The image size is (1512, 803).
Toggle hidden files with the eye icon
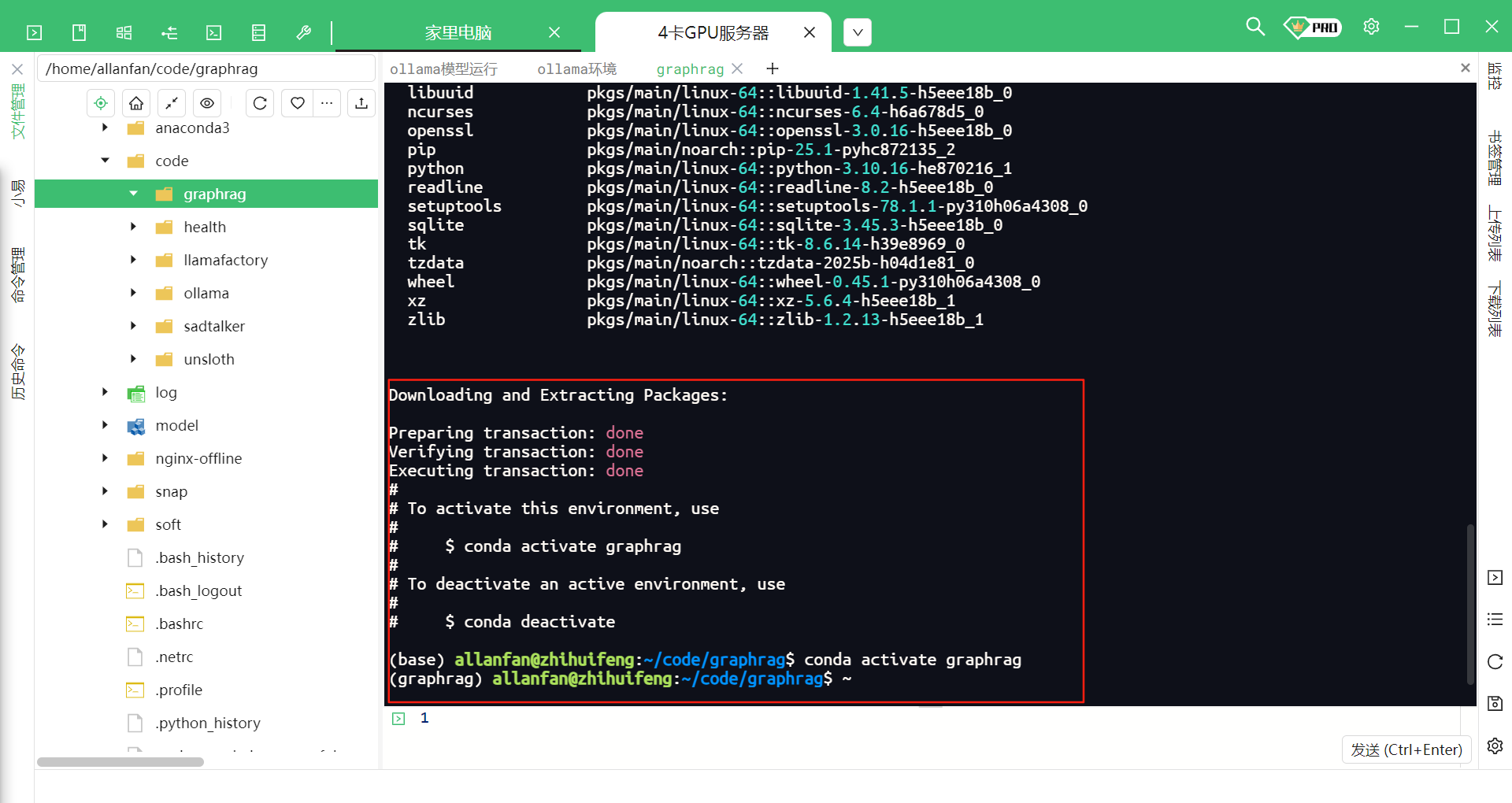(207, 102)
